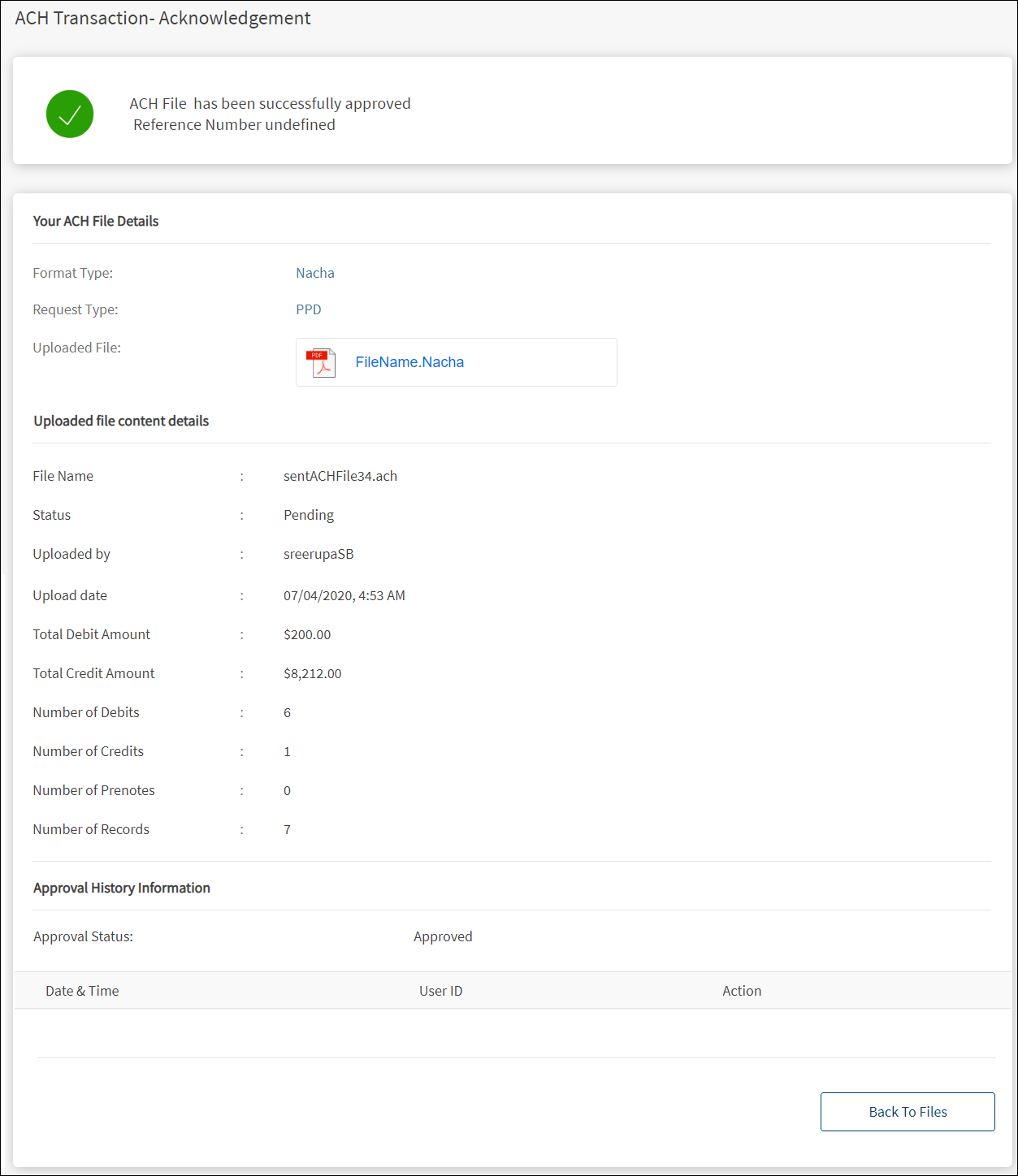Click the PPD request type value
Image resolution: width=1018 pixels, height=1176 pixels.
click(309, 309)
